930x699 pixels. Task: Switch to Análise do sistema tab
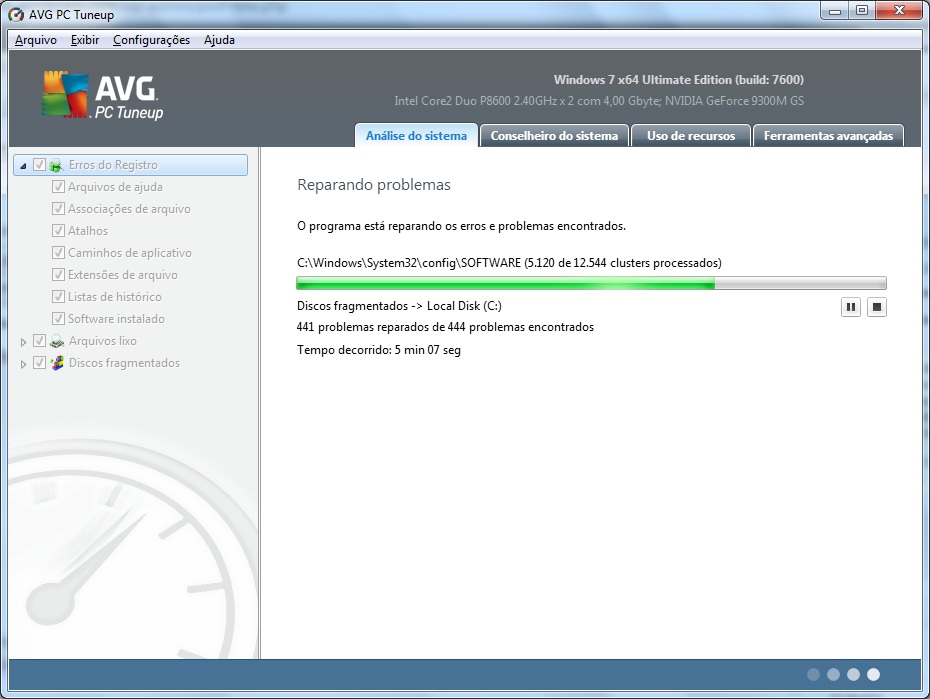click(416, 135)
